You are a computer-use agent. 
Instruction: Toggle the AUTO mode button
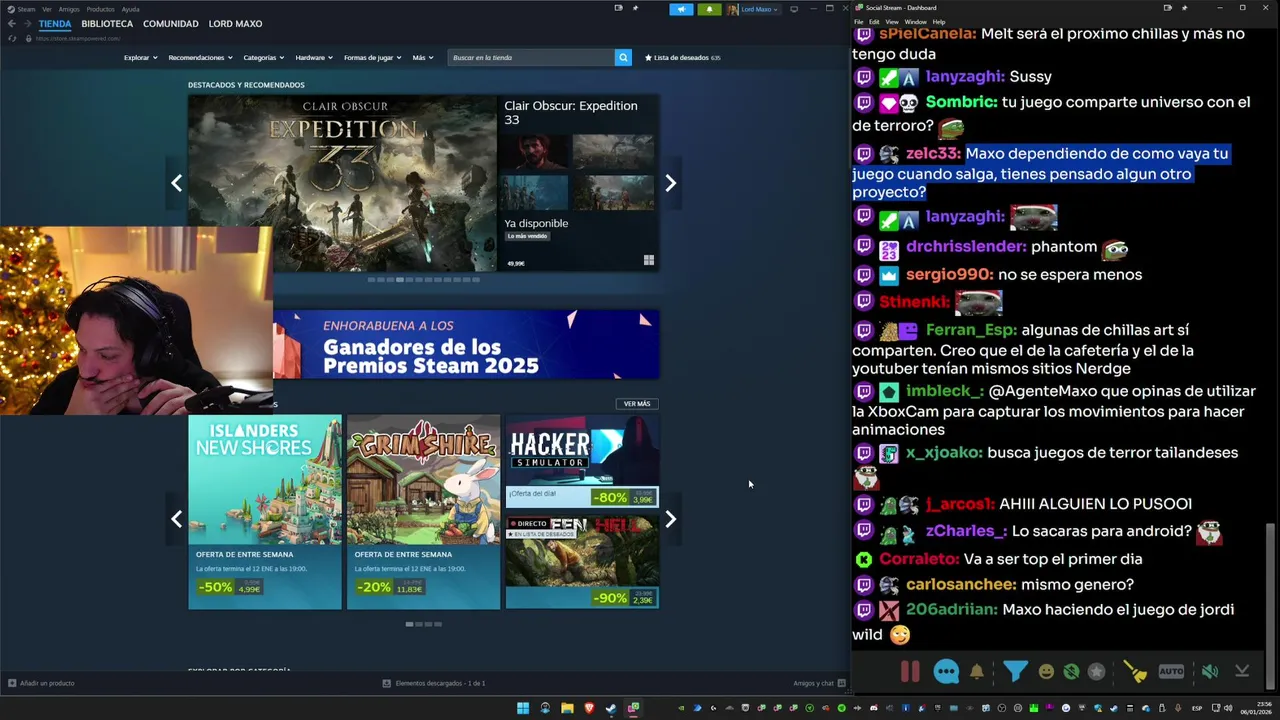pyautogui.click(x=1171, y=672)
